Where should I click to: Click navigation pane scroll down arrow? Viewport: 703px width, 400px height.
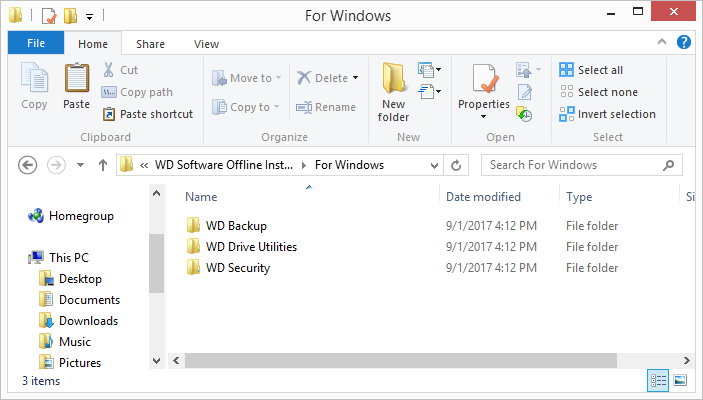pos(156,361)
